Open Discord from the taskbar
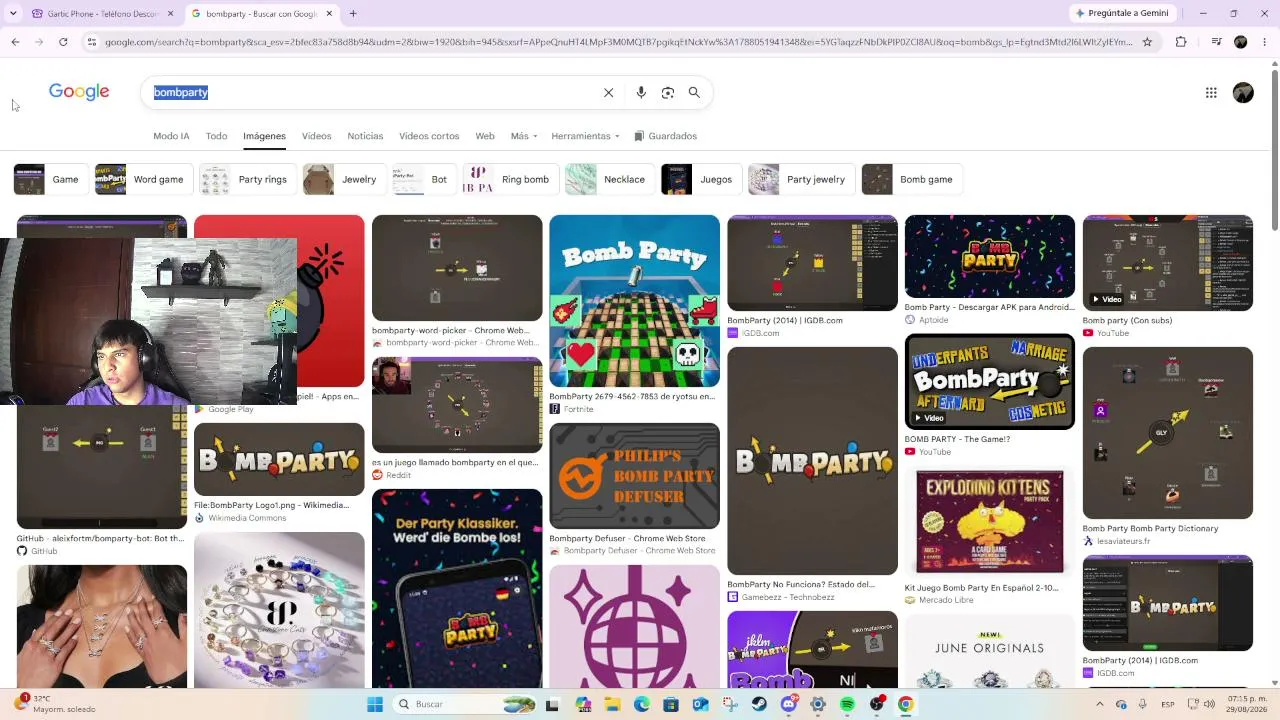This screenshot has width=1280, height=720. [789, 704]
